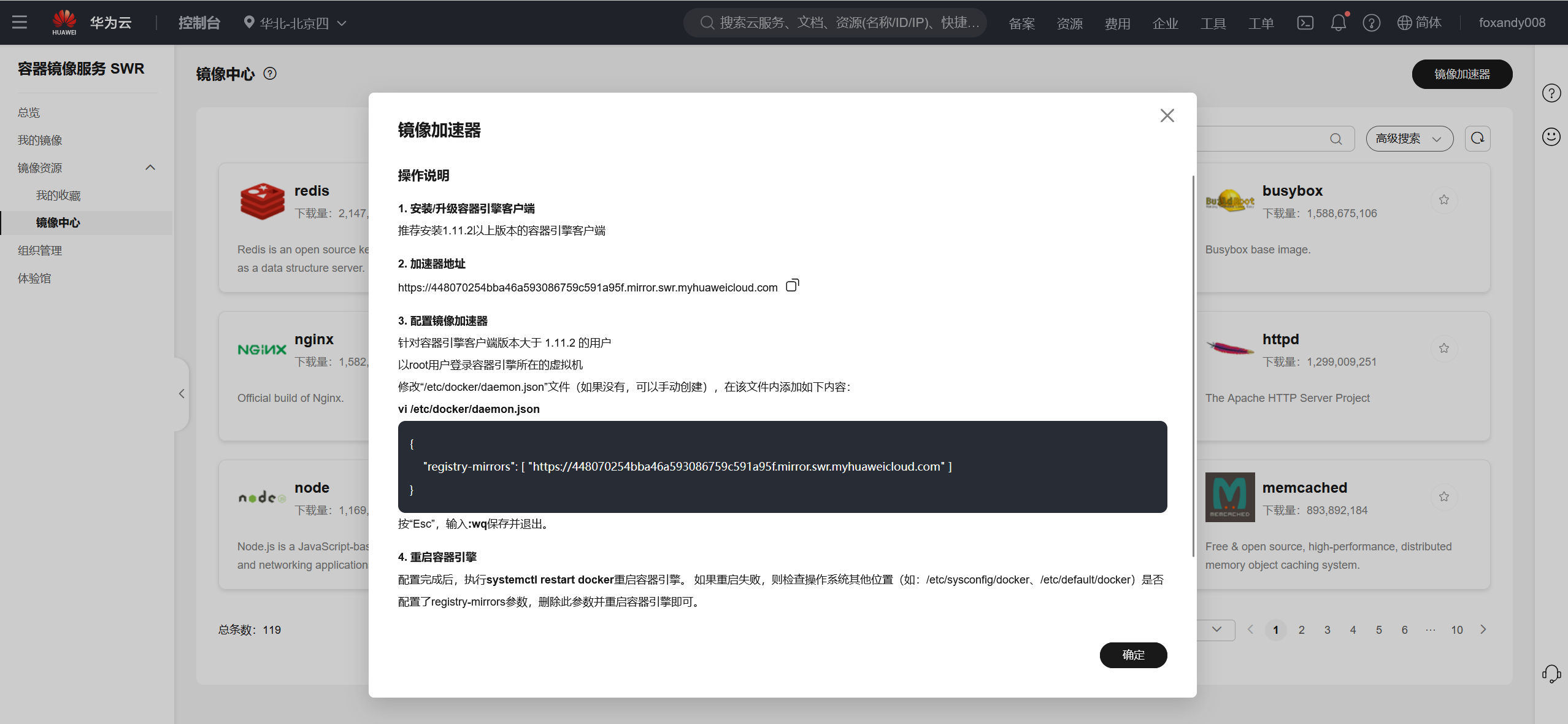
Task: Open 我的镜像 in the sidebar
Action: pyautogui.click(x=40, y=140)
